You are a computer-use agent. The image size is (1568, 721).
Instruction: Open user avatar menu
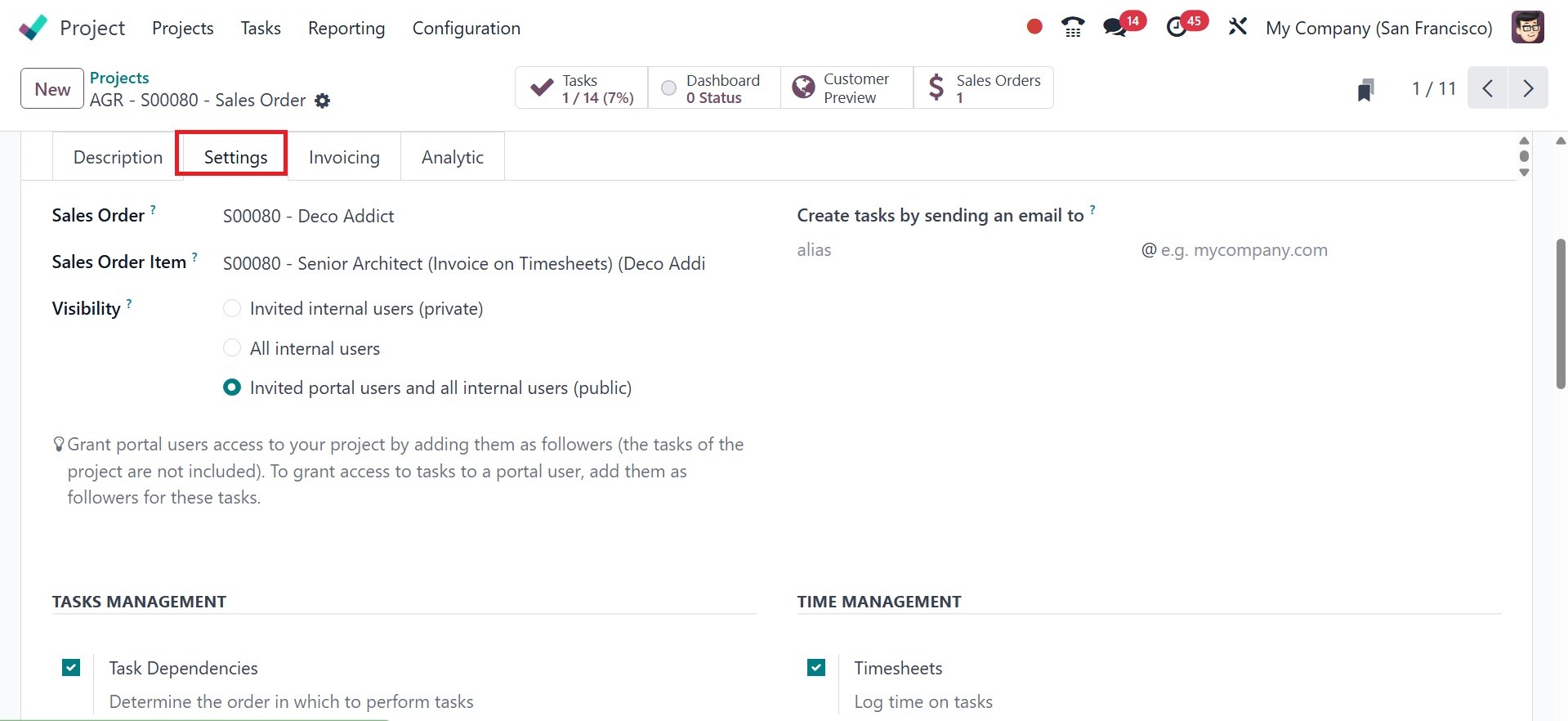[1527, 28]
